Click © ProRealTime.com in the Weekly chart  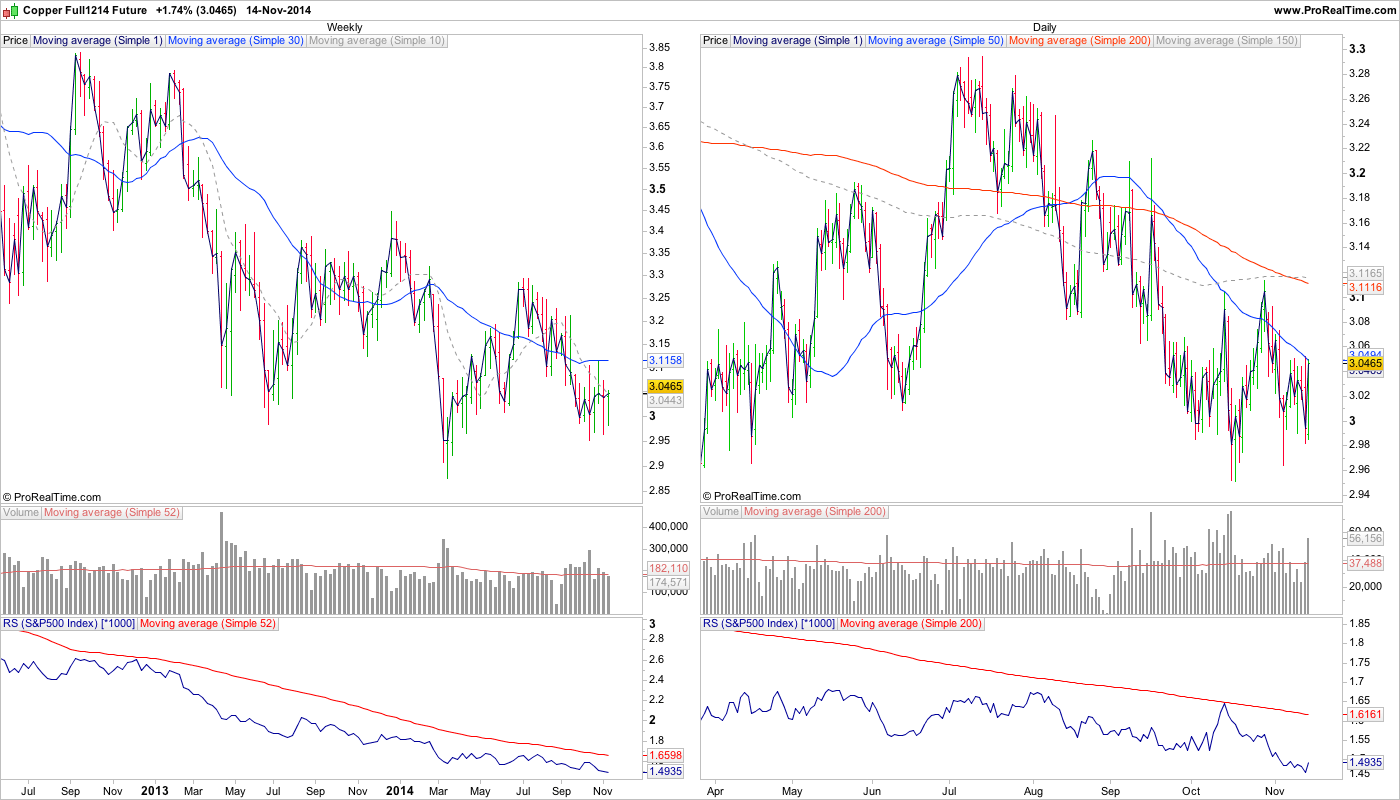52,496
